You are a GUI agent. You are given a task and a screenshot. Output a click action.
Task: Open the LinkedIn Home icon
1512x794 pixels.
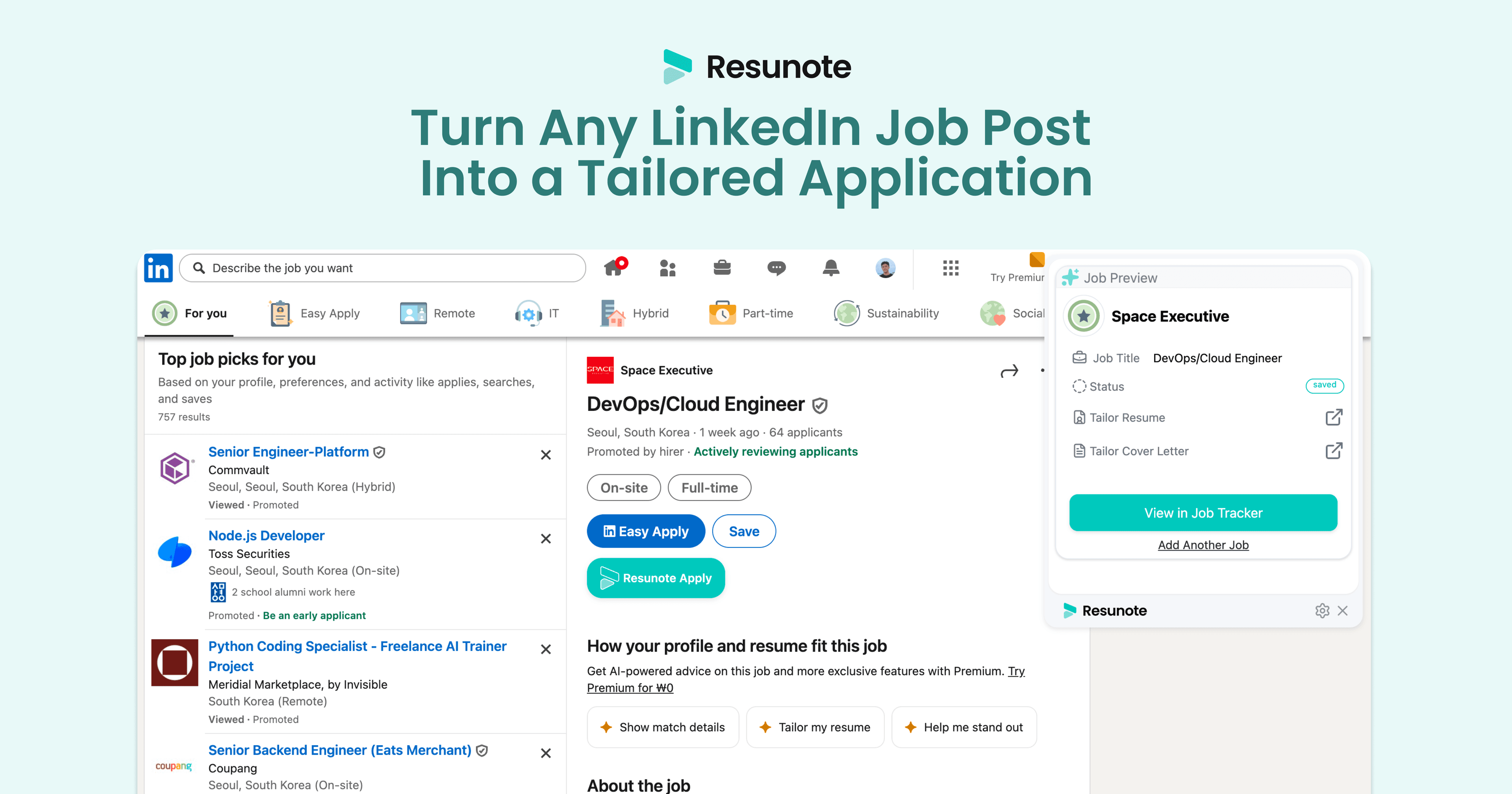coord(615,268)
